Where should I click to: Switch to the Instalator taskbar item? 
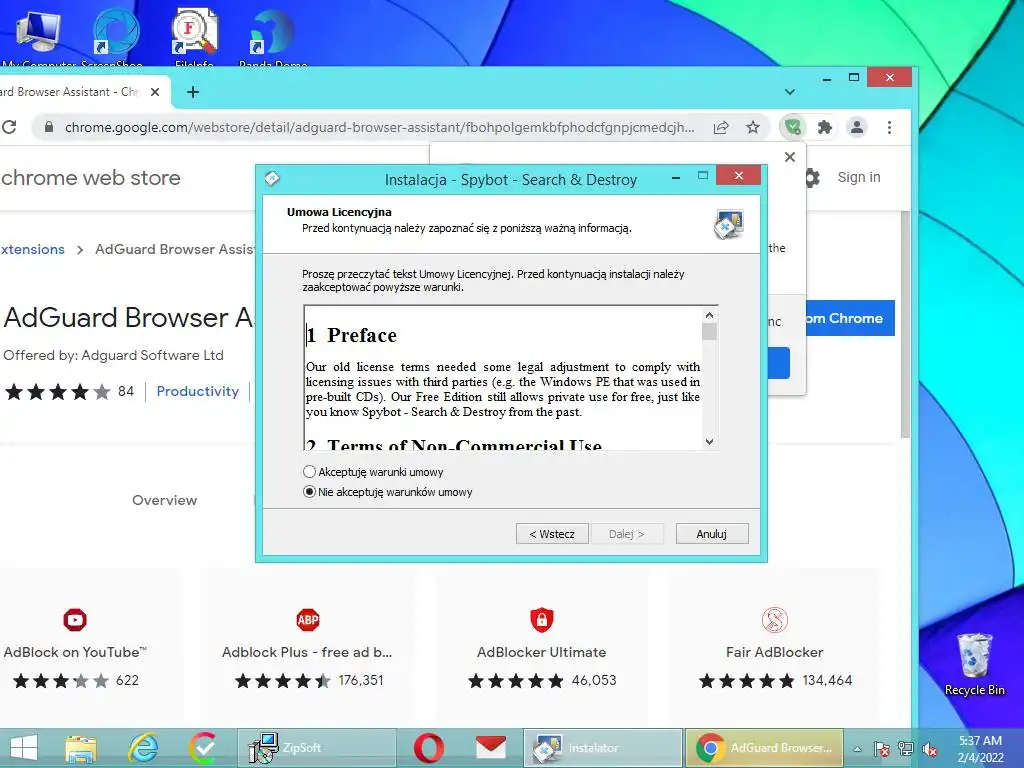603,748
